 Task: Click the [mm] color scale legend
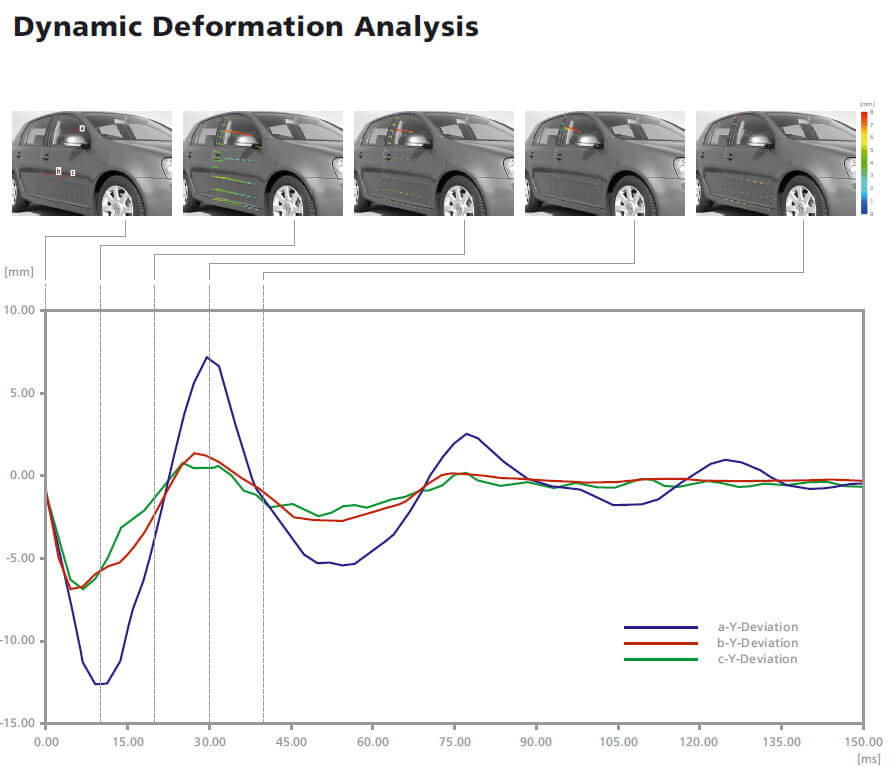click(867, 160)
